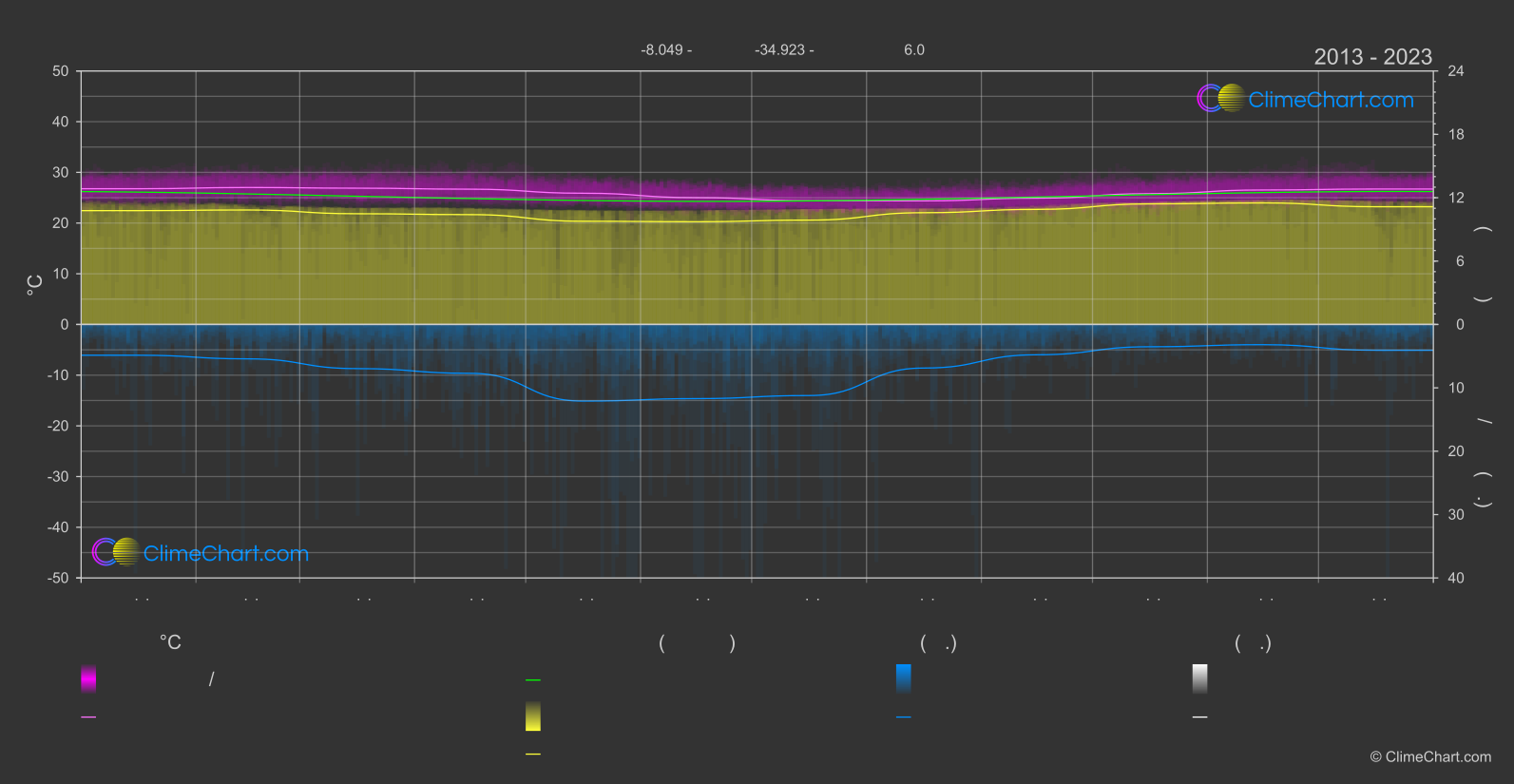1514x784 pixels.
Task: Click the '-10' temperature axis tick
Action: (59, 375)
